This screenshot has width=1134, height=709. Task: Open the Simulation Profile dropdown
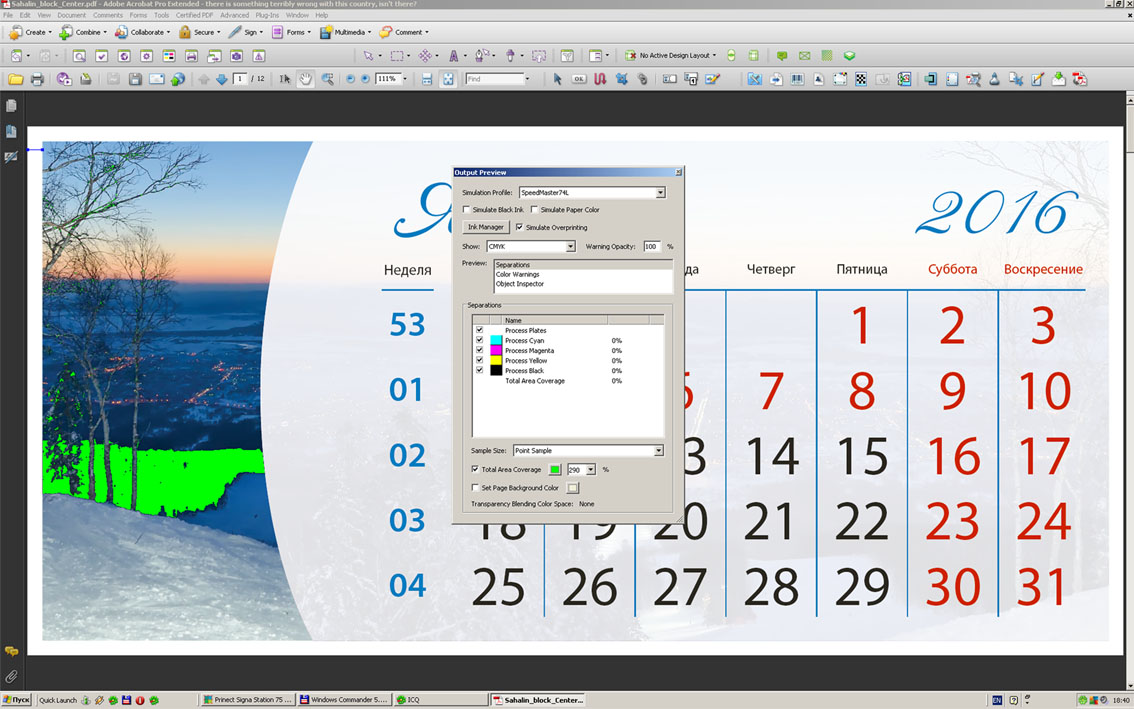click(660, 192)
